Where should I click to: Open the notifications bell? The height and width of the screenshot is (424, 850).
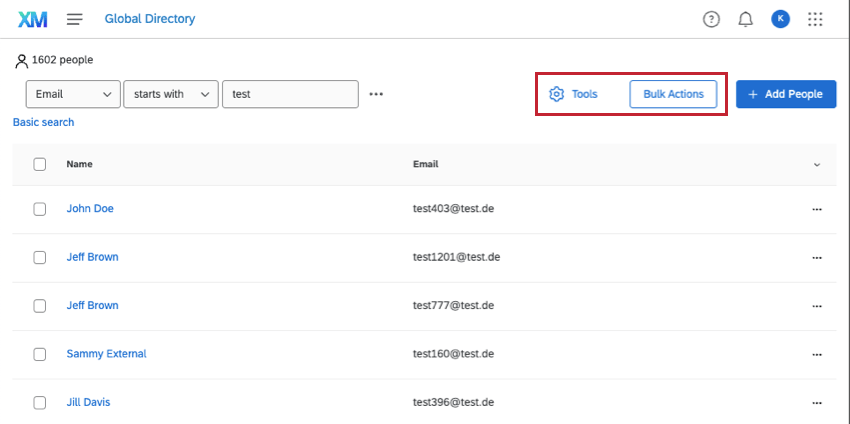pos(745,19)
